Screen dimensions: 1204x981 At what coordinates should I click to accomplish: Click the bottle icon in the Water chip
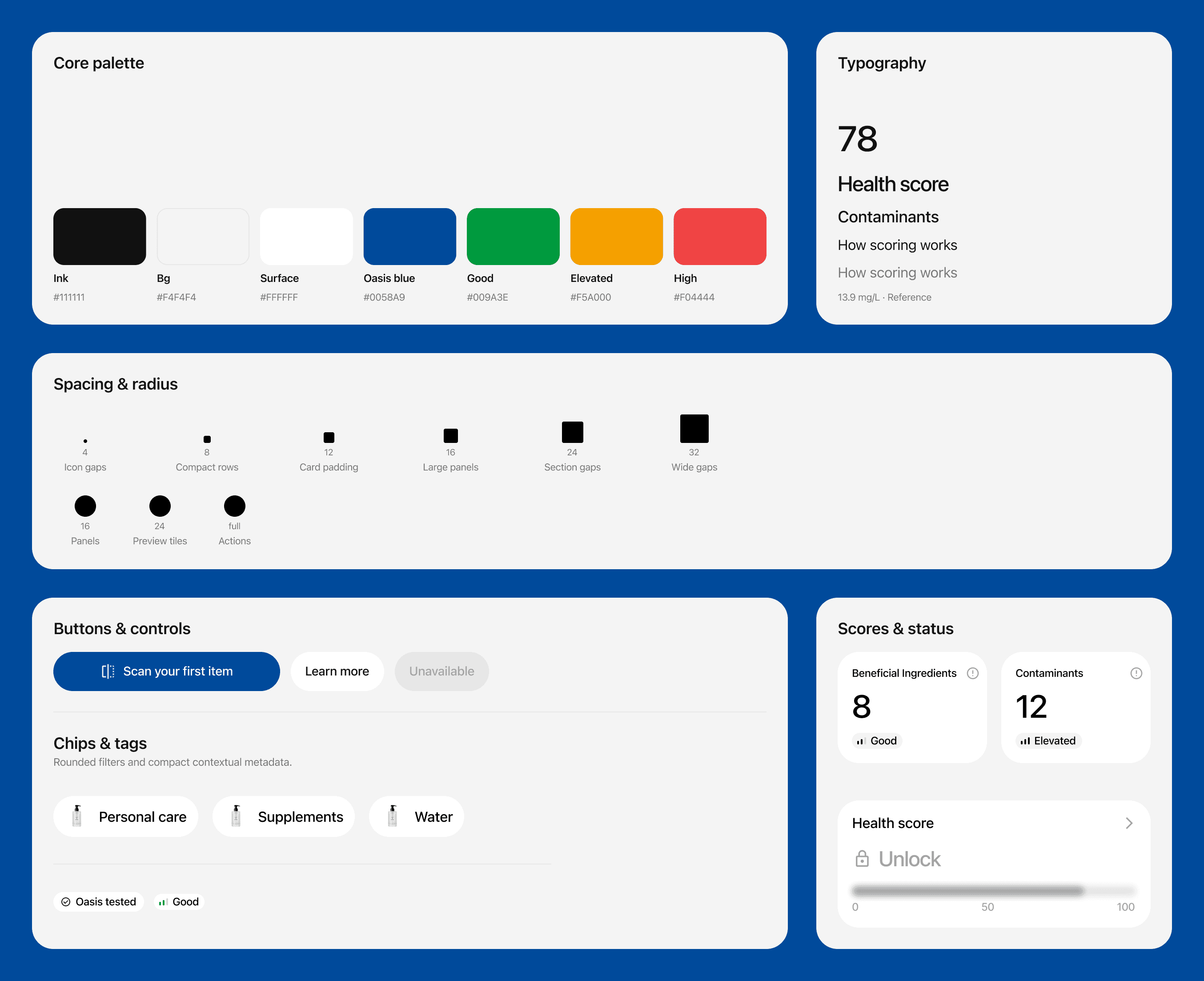[x=393, y=816]
